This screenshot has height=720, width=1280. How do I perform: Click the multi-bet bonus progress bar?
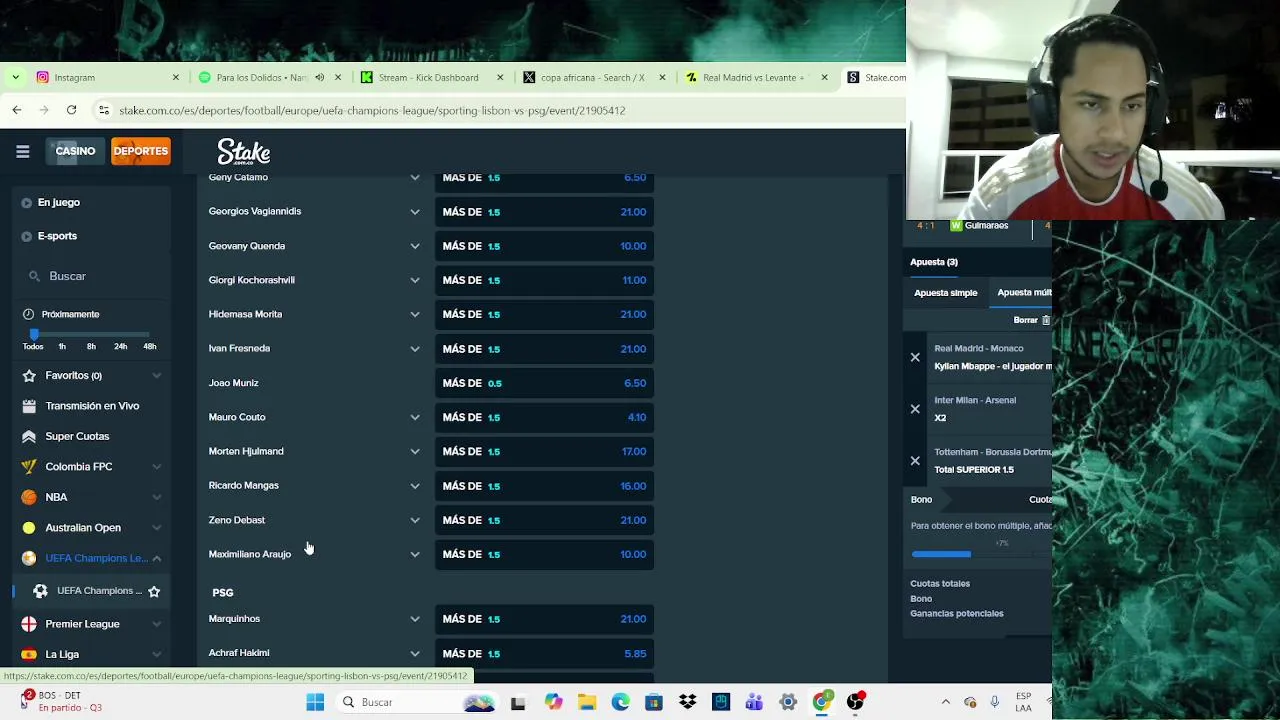click(980, 554)
